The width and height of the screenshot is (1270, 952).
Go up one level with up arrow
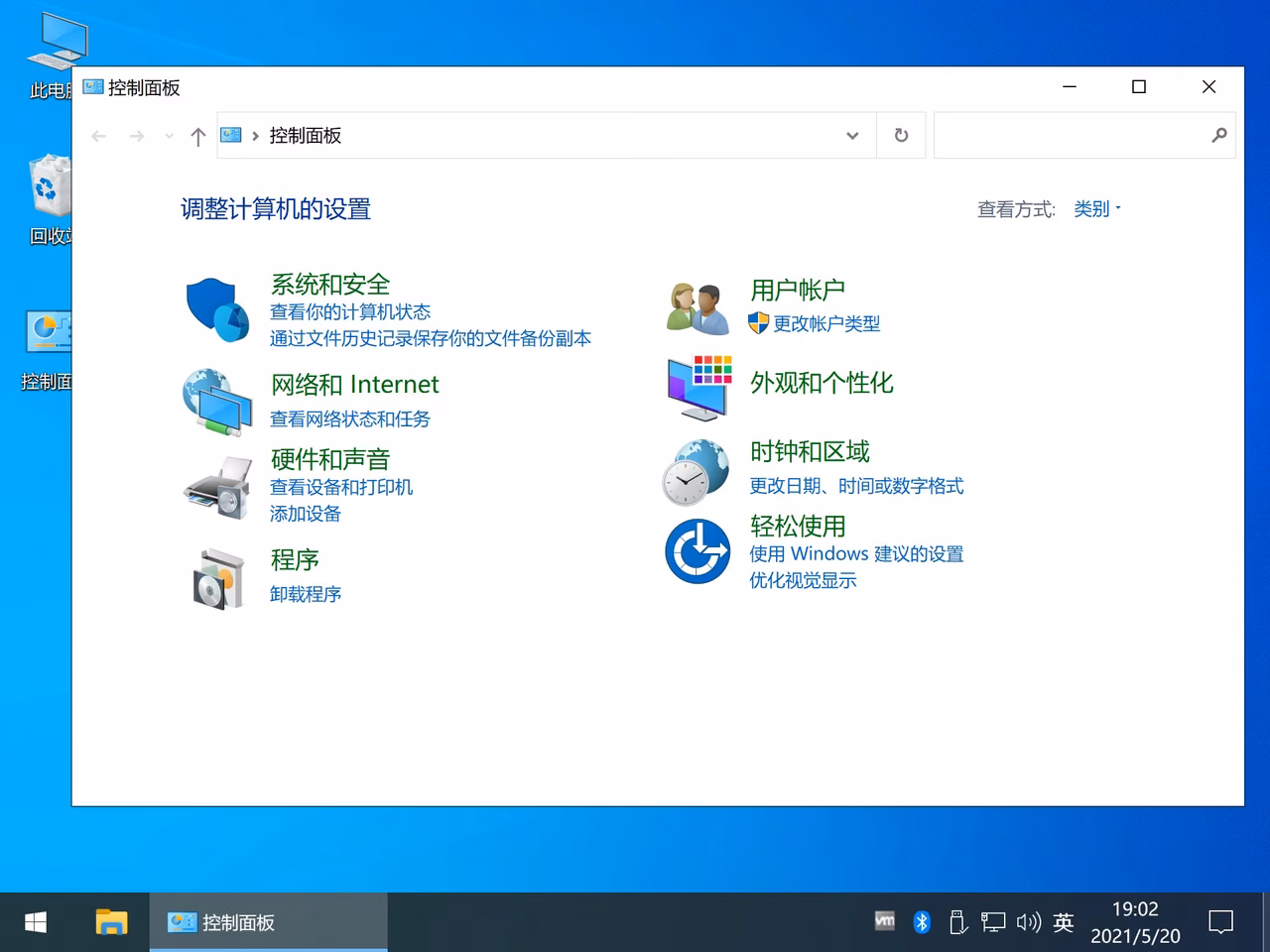pos(197,136)
